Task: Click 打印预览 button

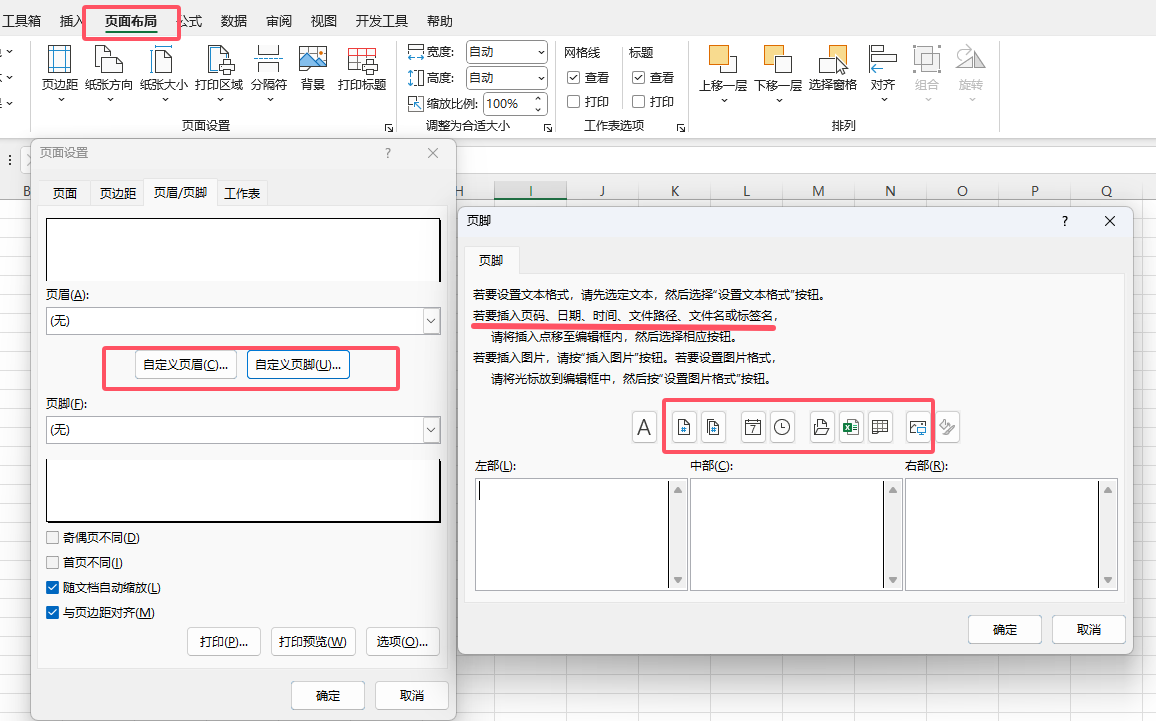Action: [x=313, y=641]
